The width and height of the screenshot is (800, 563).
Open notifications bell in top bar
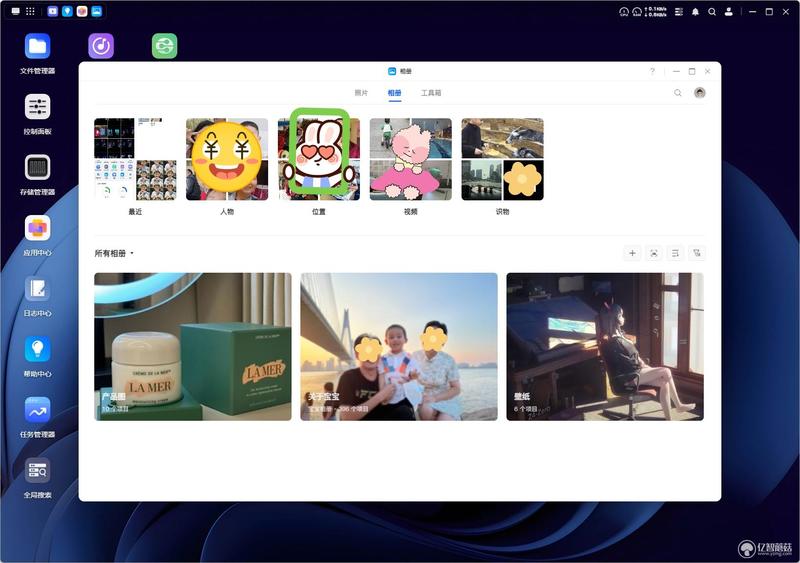point(695,12)
